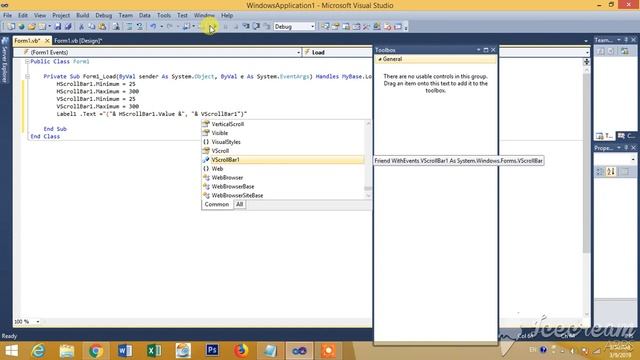Click the New Project toolbar icon
This screenshot has width=640, height=360.
pyautogui.click(x=11, y=27)
